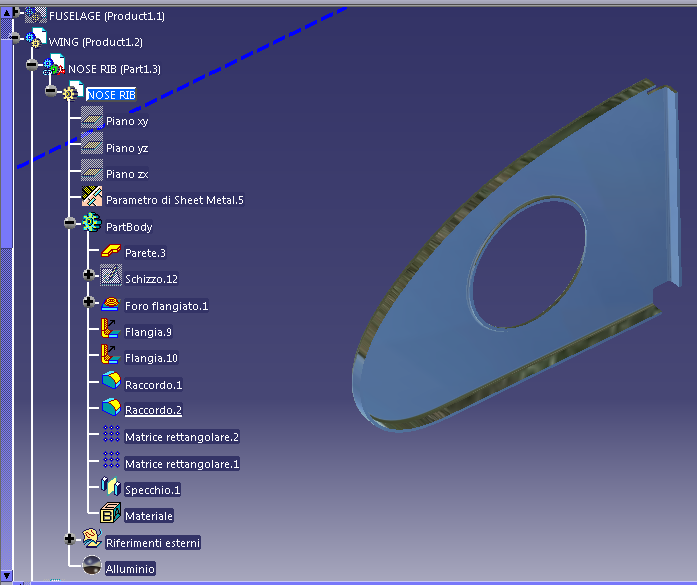
Task: Select the Riferimenti esterni label
Action: coord(153,543)
